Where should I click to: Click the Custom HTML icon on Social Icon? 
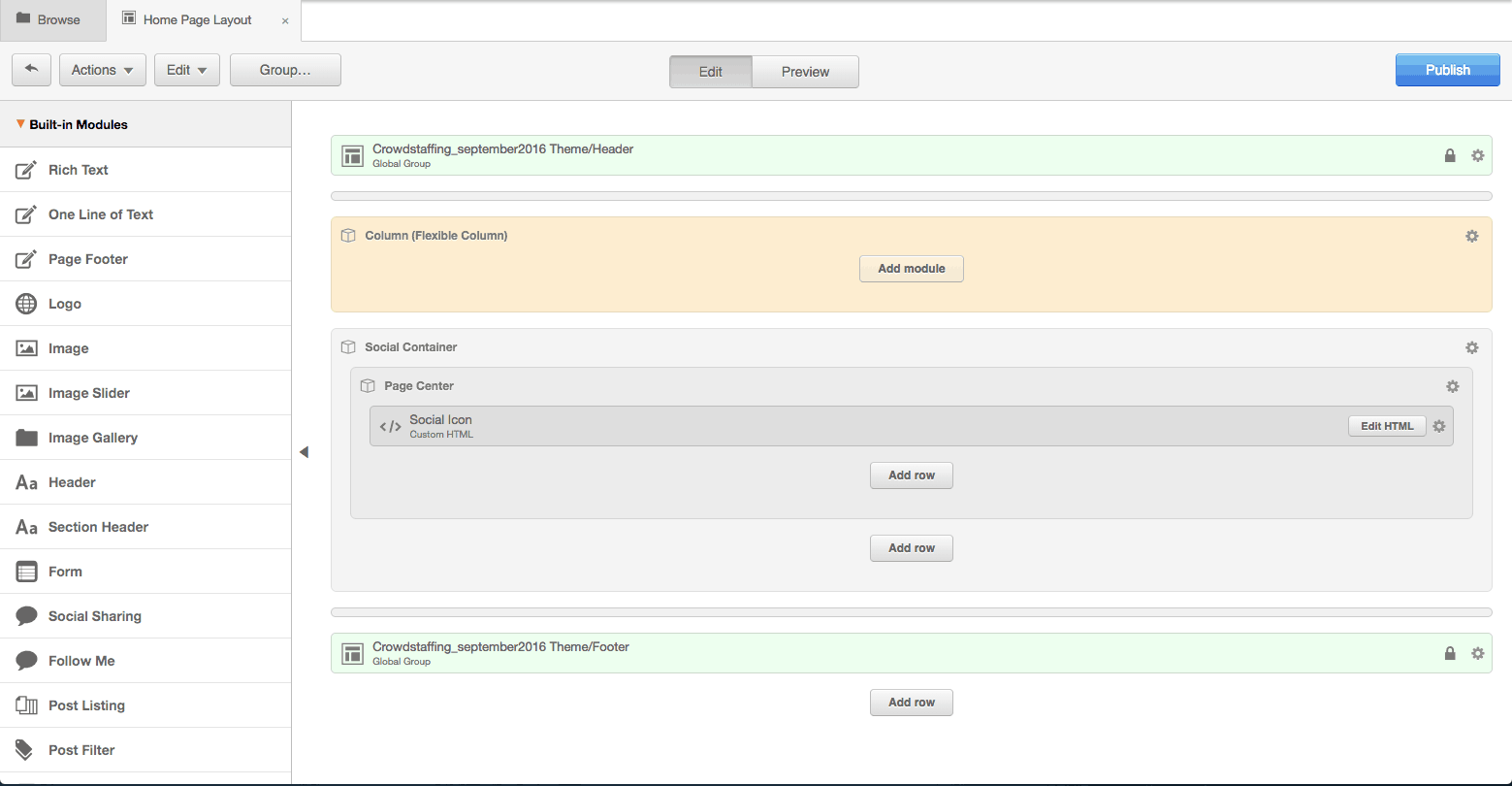[x=390, y=425]
